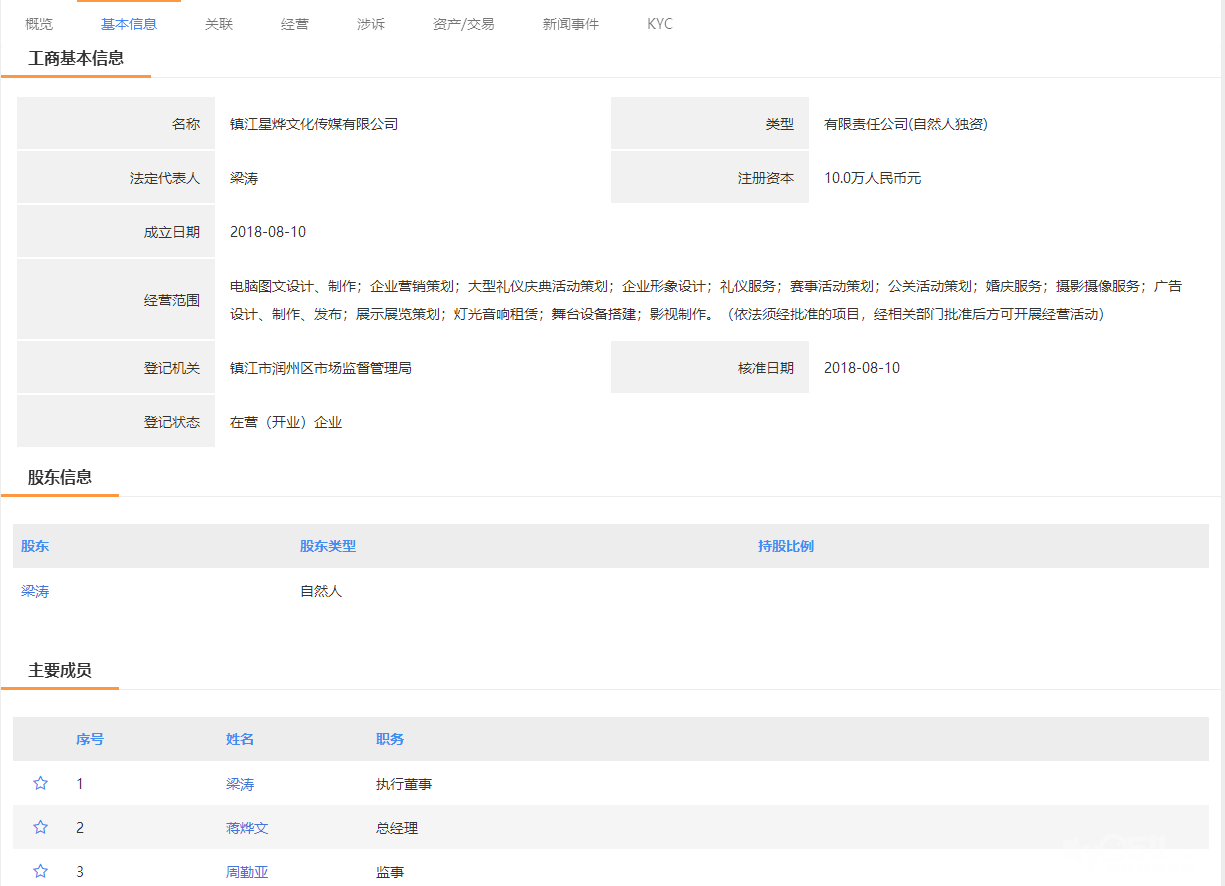The height and width of the screenshot is (886, 1225).
Task: Switch to the 新闻事件 tab
Action: 571,24
